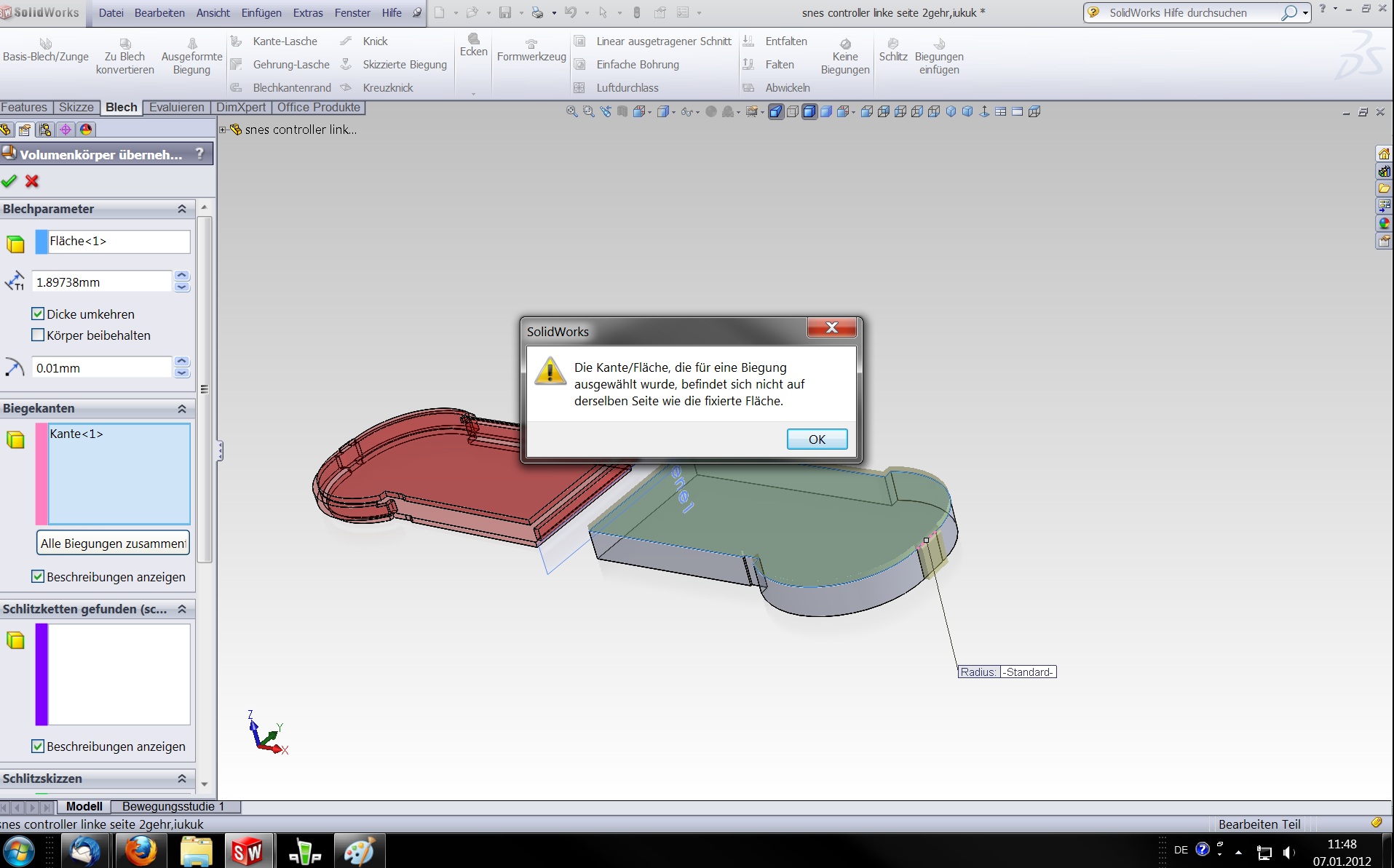Switch to the Skizze tab

76,108
